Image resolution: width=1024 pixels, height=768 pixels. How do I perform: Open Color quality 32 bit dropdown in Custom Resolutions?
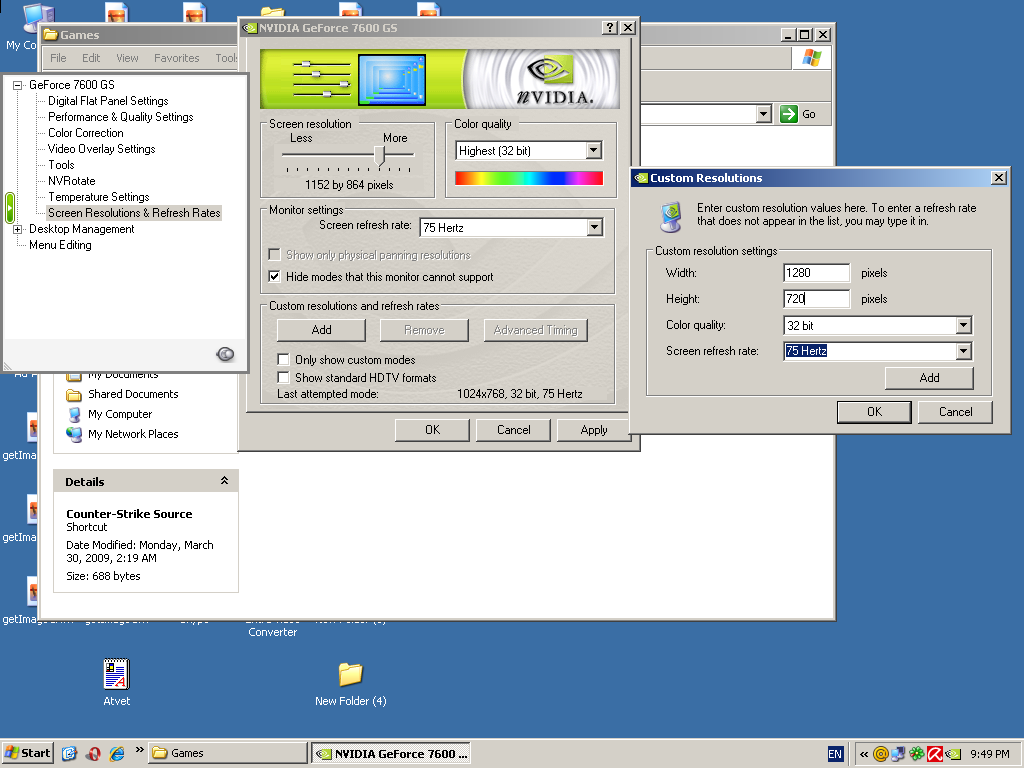click(x=963, y=325)
